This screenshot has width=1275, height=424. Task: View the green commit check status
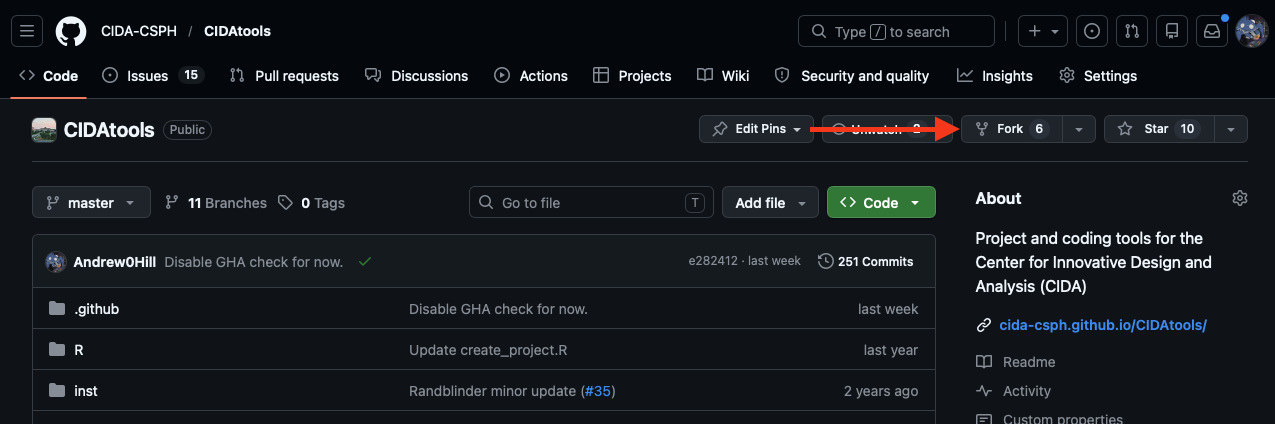[365, 261]
